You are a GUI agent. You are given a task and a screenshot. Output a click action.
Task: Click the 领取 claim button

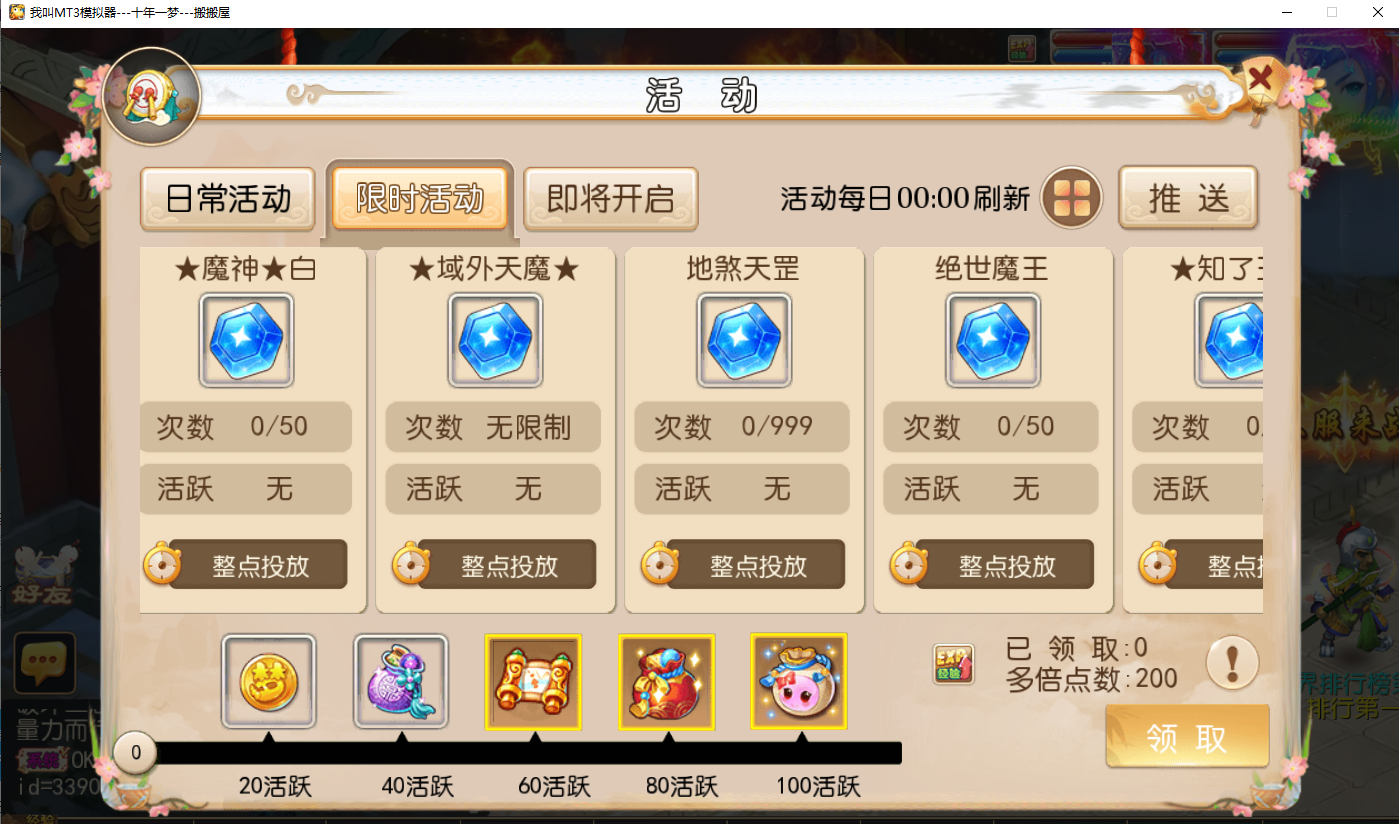point(1187,737)
